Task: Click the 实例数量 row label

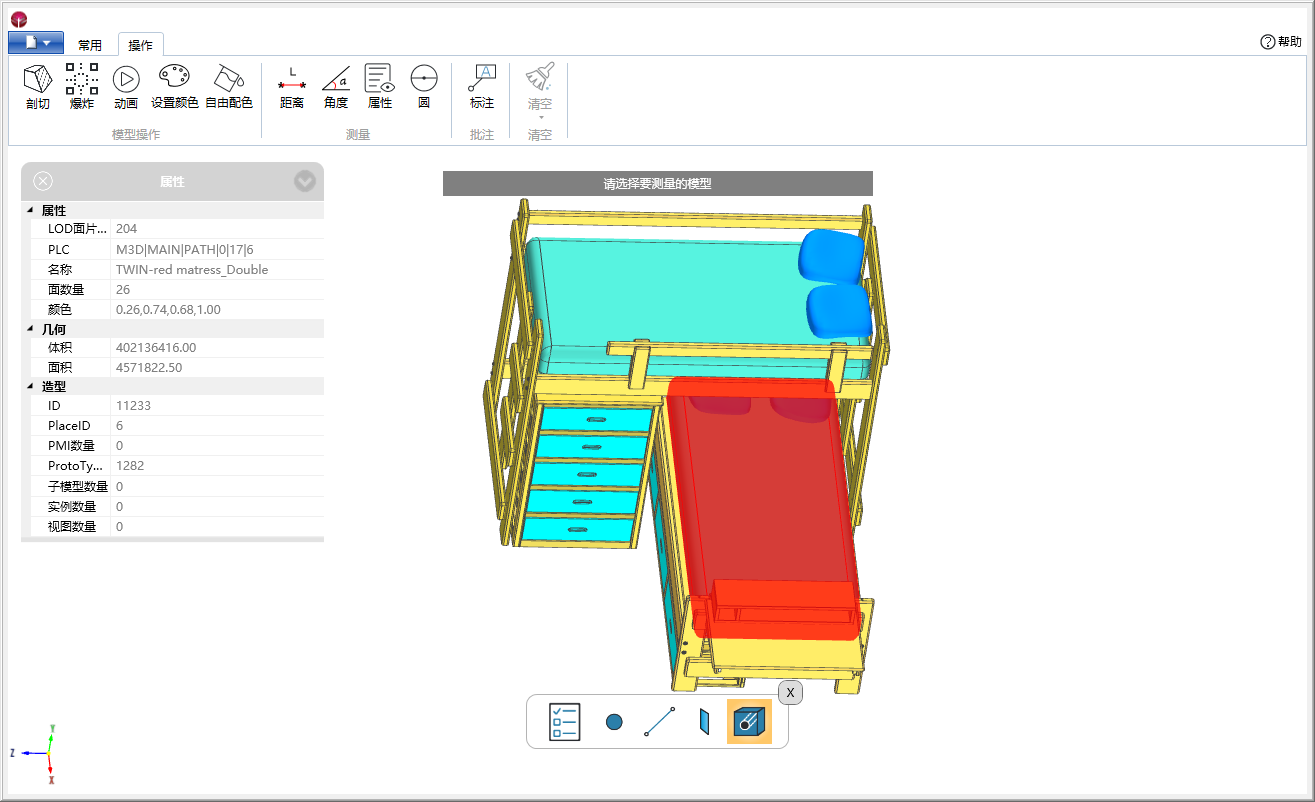Action: click(72, 506)
